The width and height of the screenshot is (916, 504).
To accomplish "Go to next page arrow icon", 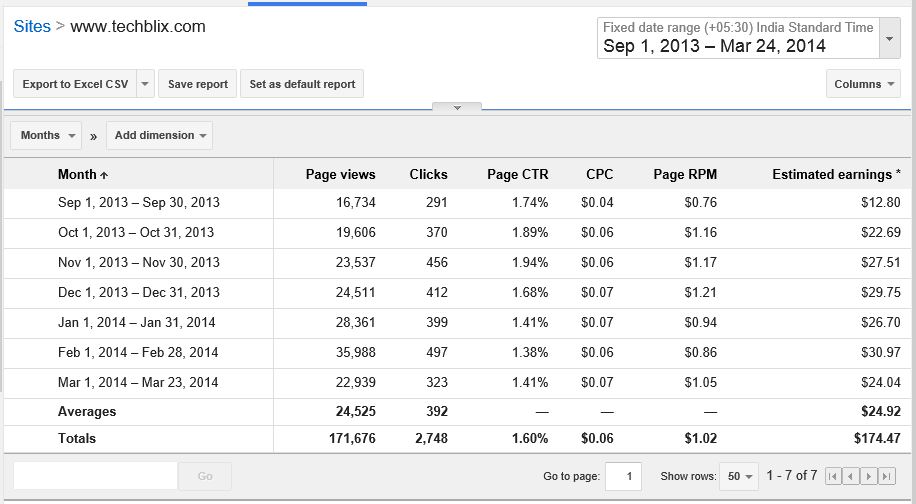I will click(869, 476).
